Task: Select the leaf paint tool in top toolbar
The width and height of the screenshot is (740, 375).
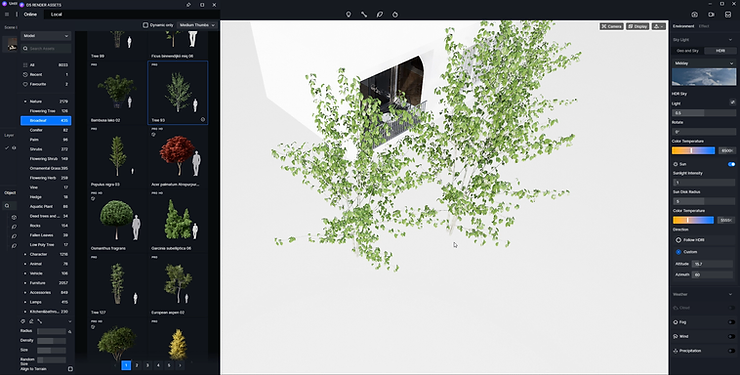Action: pyautogui.click(x=379, y=14)
